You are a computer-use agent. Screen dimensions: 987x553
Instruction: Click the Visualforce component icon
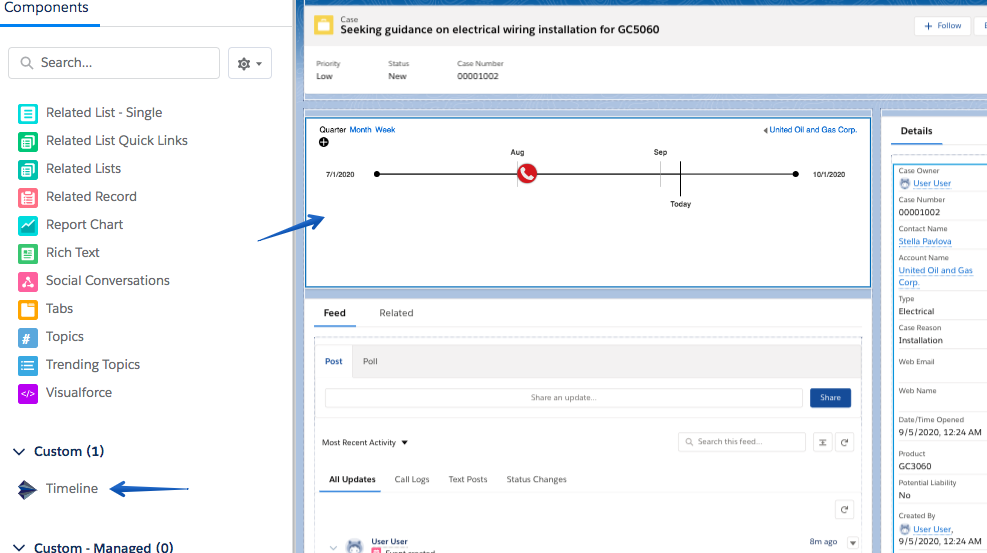28,393
